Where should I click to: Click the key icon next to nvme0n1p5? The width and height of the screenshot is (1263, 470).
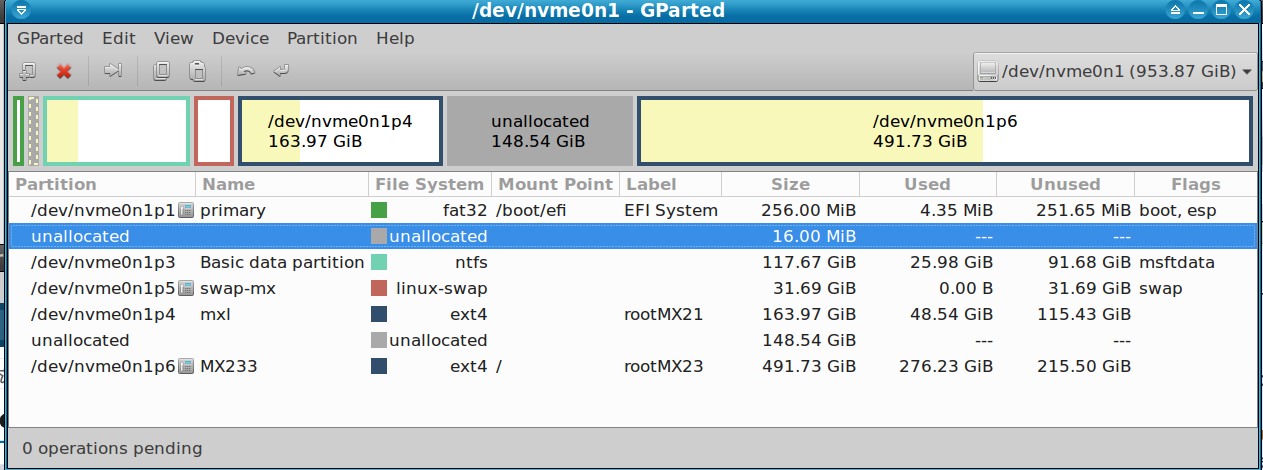pyautogui.click(x=185, y=288)
